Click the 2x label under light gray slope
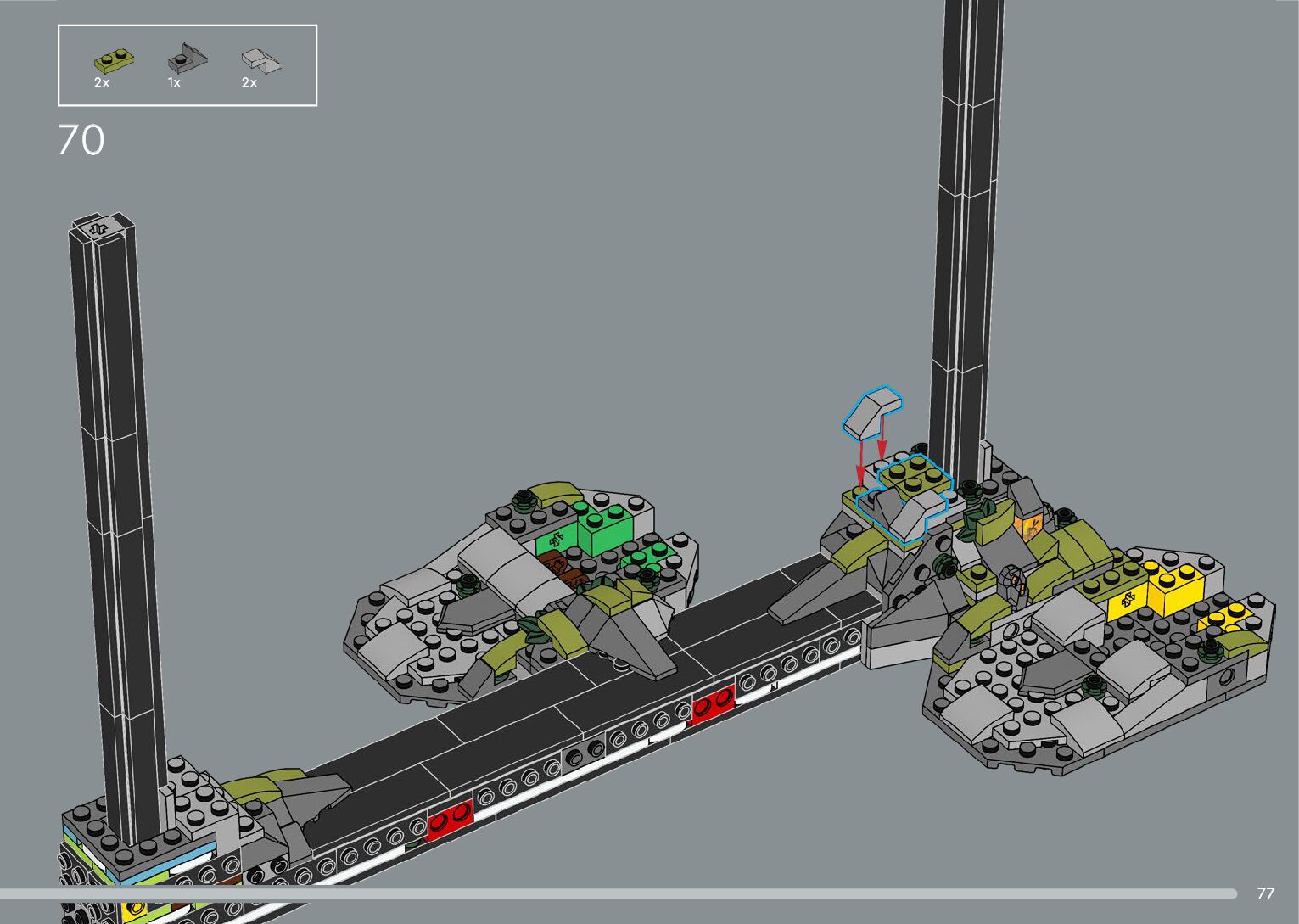 pos(249,83)
